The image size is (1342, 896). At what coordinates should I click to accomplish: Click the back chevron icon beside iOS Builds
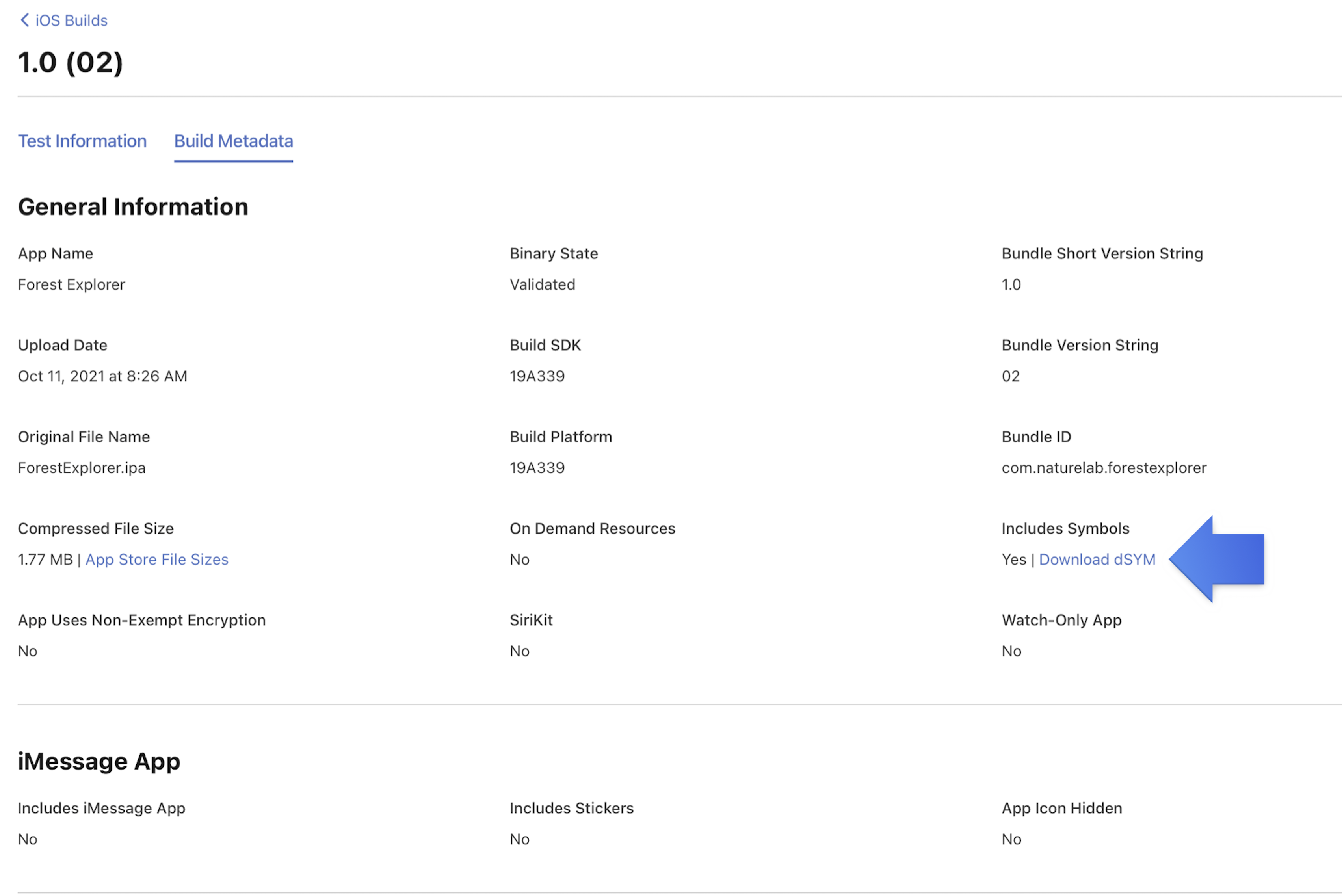24,19
